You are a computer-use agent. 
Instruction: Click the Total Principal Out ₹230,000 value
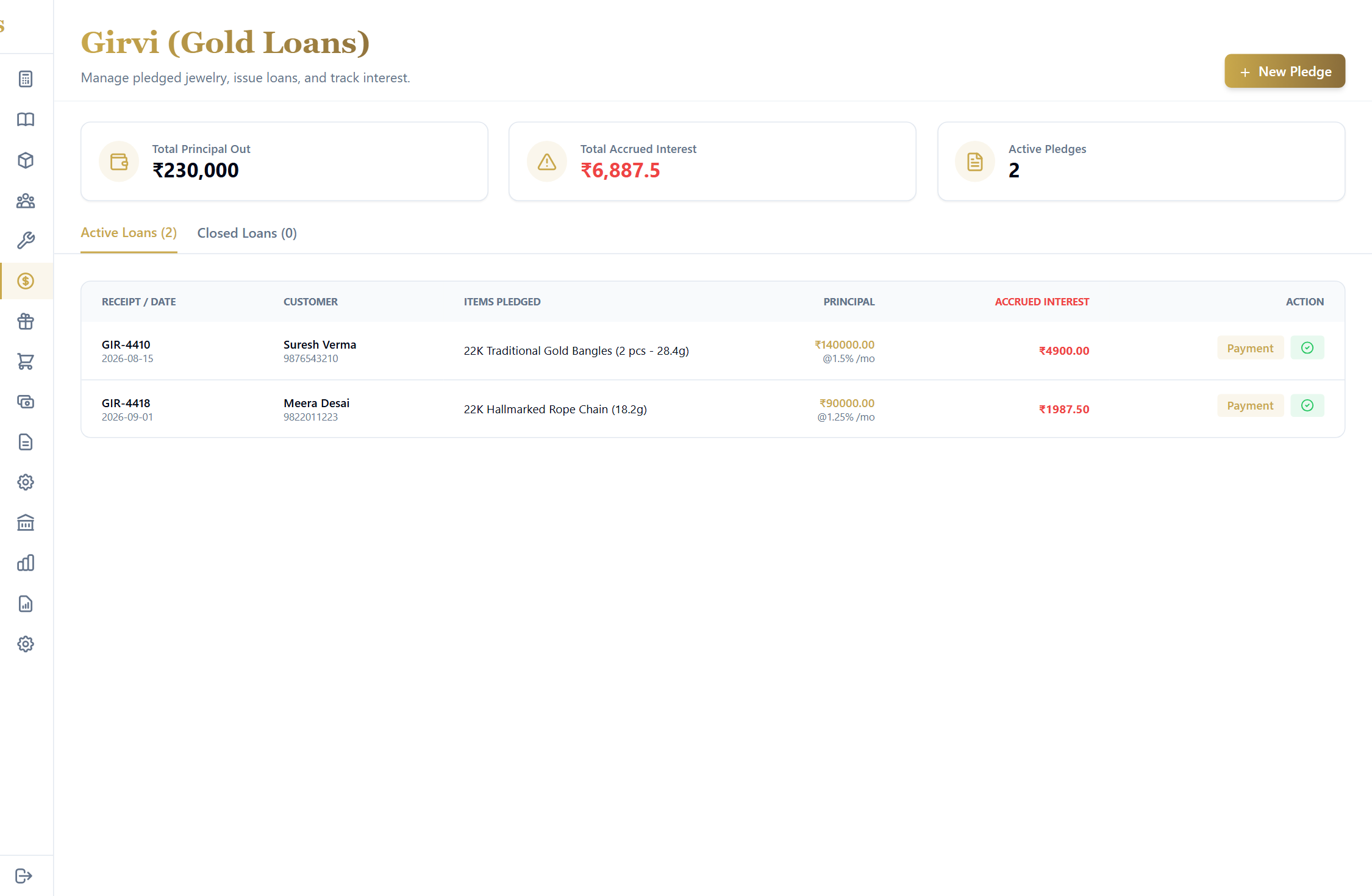[195, 170]
